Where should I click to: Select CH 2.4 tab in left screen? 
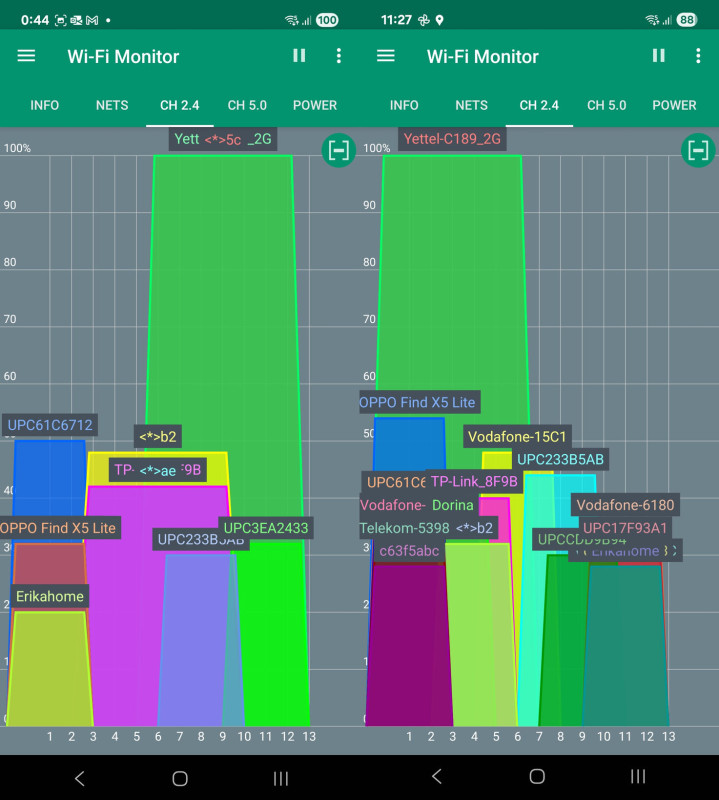tap(180, 105)
